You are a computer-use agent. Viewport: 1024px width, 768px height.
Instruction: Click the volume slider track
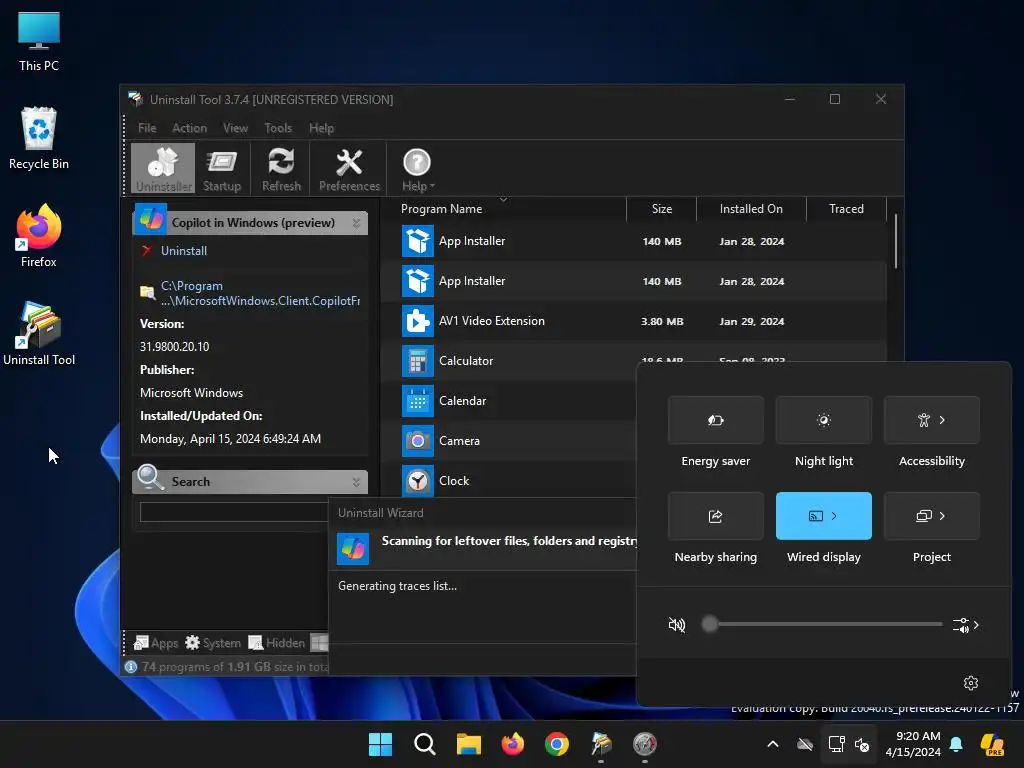point(825,624)
